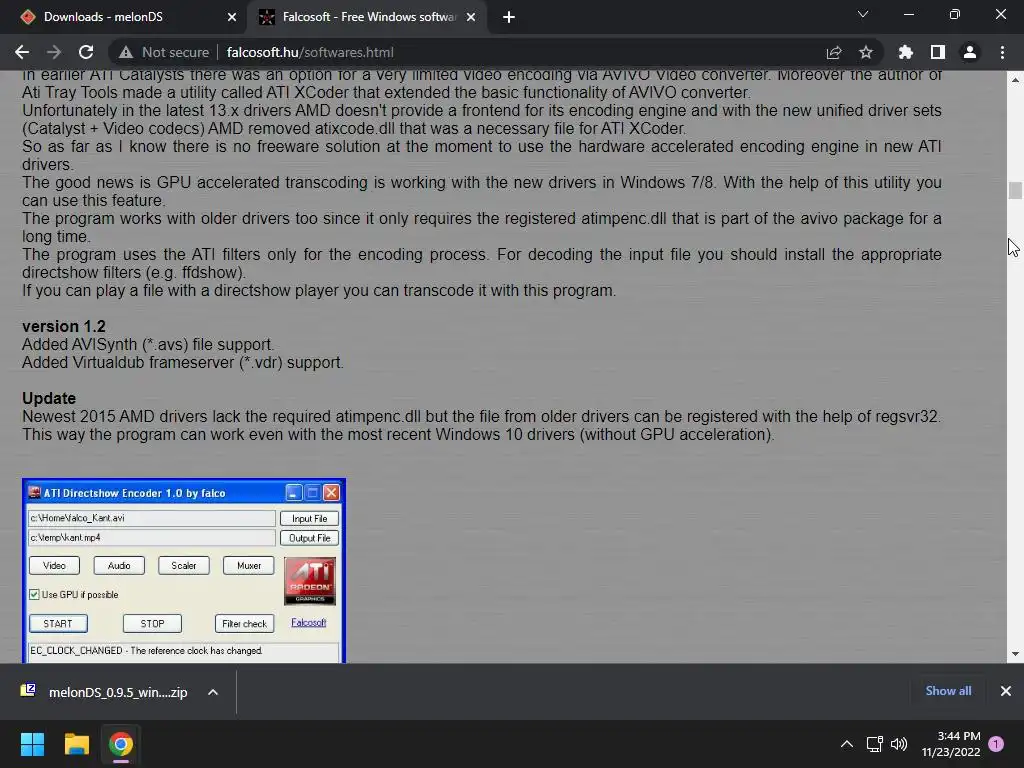Click the Chrome taskbar icon
Image resolution: width=1024 pixels, height=768 pixels.
pyautogui.click(x=121, y=744)
